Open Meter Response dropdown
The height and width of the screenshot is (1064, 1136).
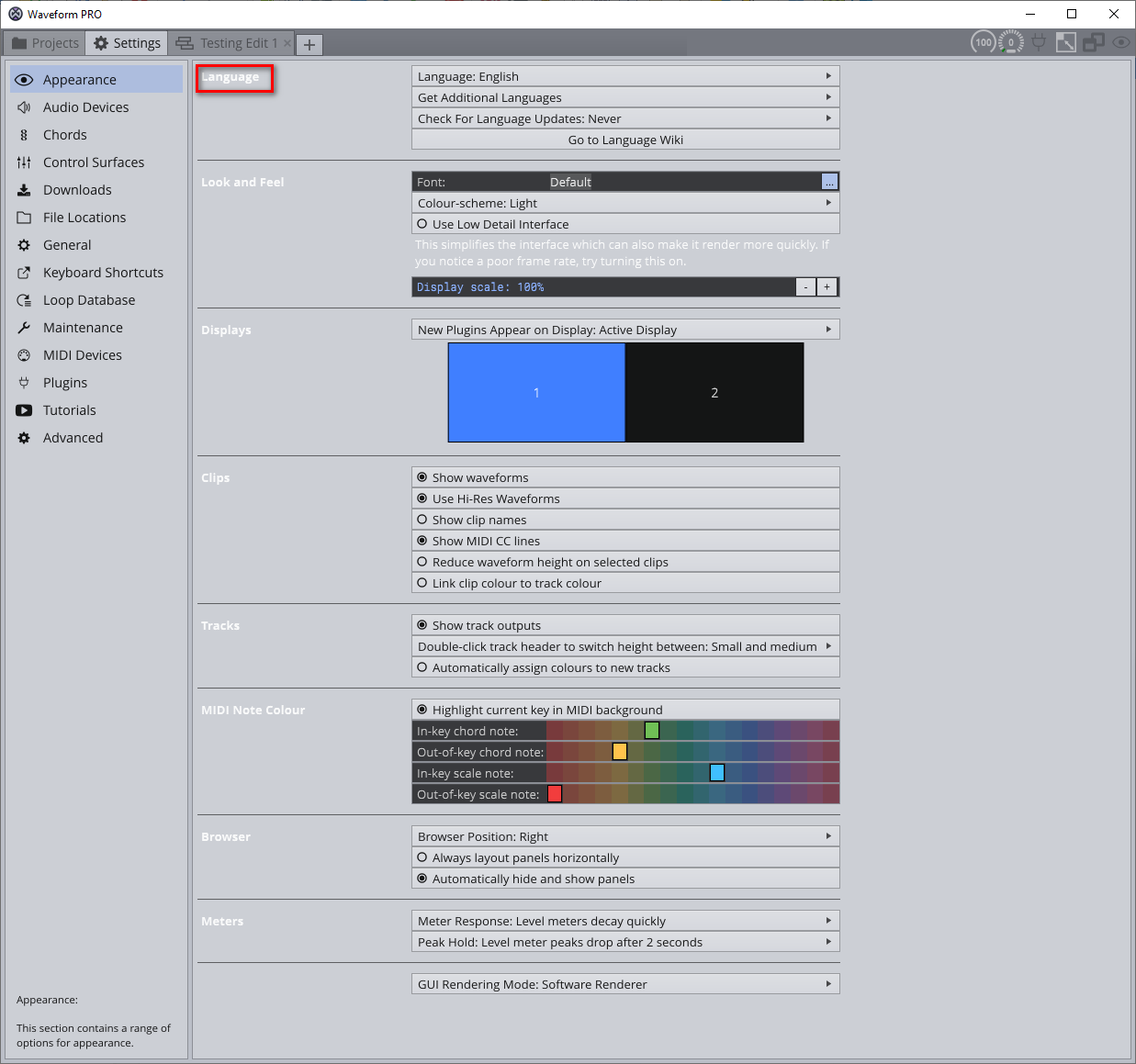625,921
